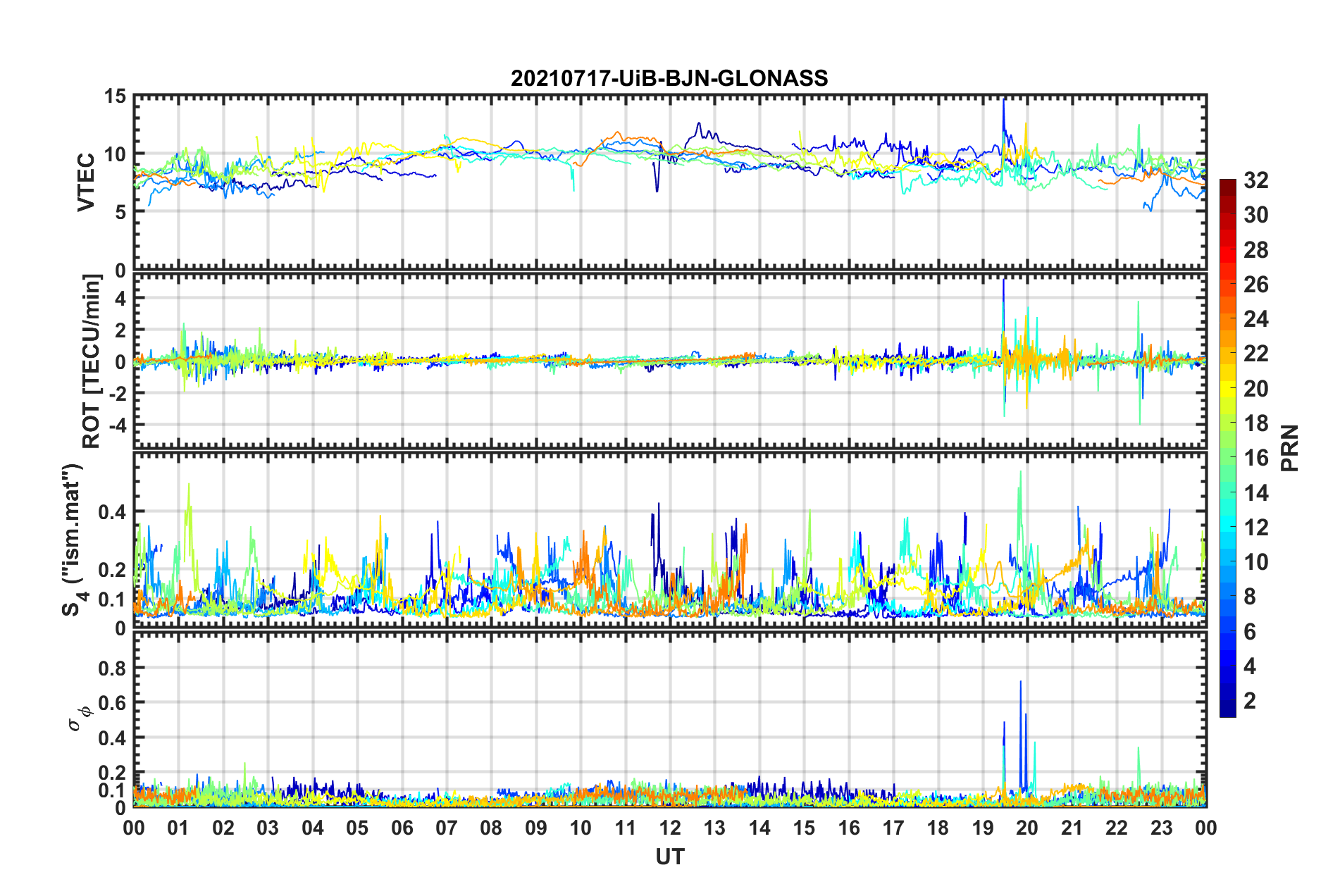Click x-axis hour label 13
1340x896 pixels.
coord(714,828)
